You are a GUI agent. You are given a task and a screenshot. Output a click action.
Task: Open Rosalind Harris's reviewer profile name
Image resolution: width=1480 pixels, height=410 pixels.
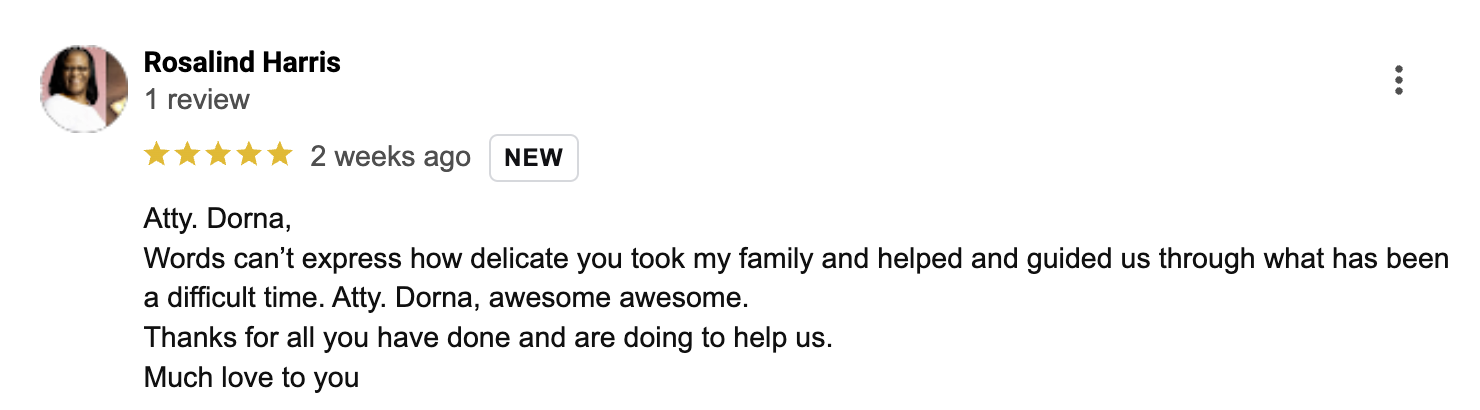[x=242, y=63]
